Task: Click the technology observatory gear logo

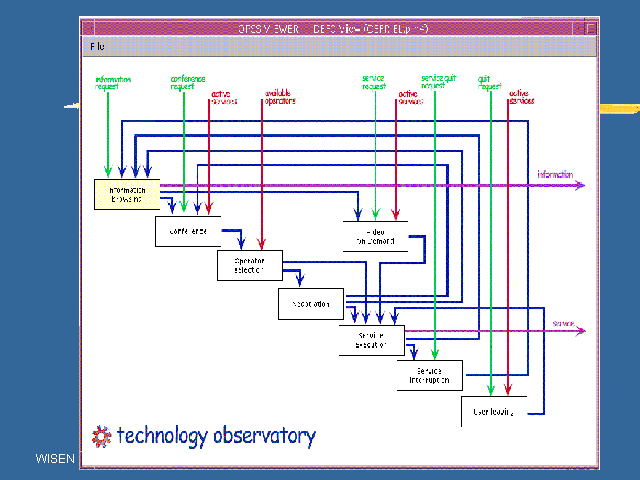Action: pos(101,435)
